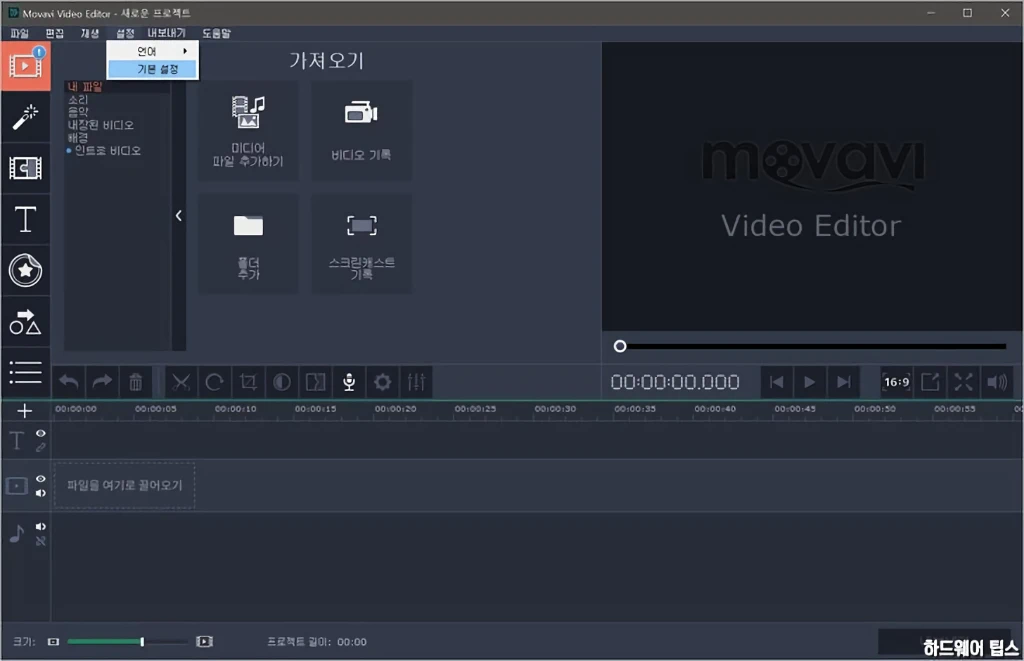Open the Transitions panel icon
1024x661 pixels.
(25, 168)
